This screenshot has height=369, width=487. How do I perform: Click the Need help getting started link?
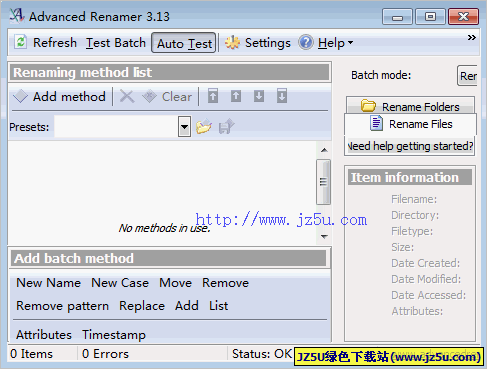tap(410, 146)
